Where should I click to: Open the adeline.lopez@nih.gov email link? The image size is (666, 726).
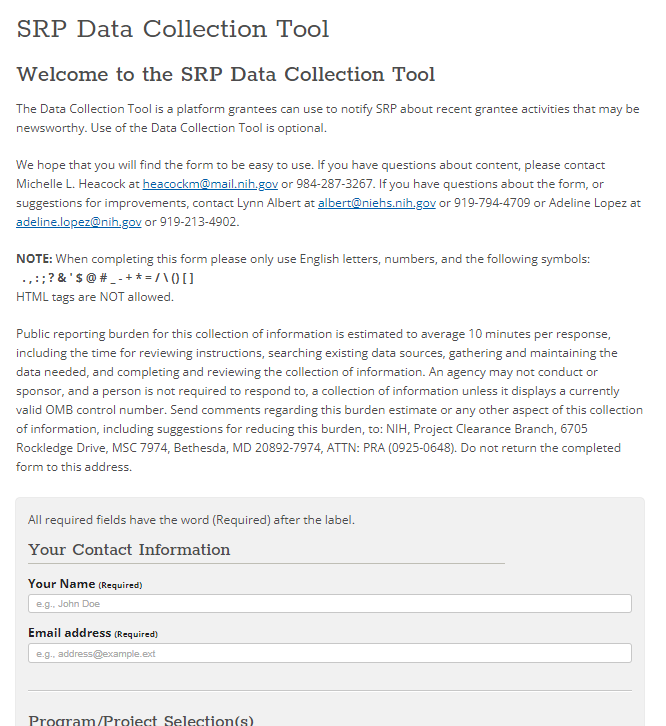point(78,222)
